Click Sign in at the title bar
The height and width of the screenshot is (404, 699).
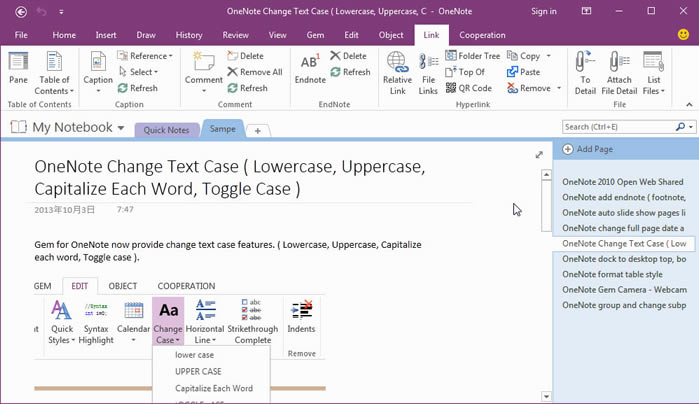pyautogui.click(x=544, y=11)
